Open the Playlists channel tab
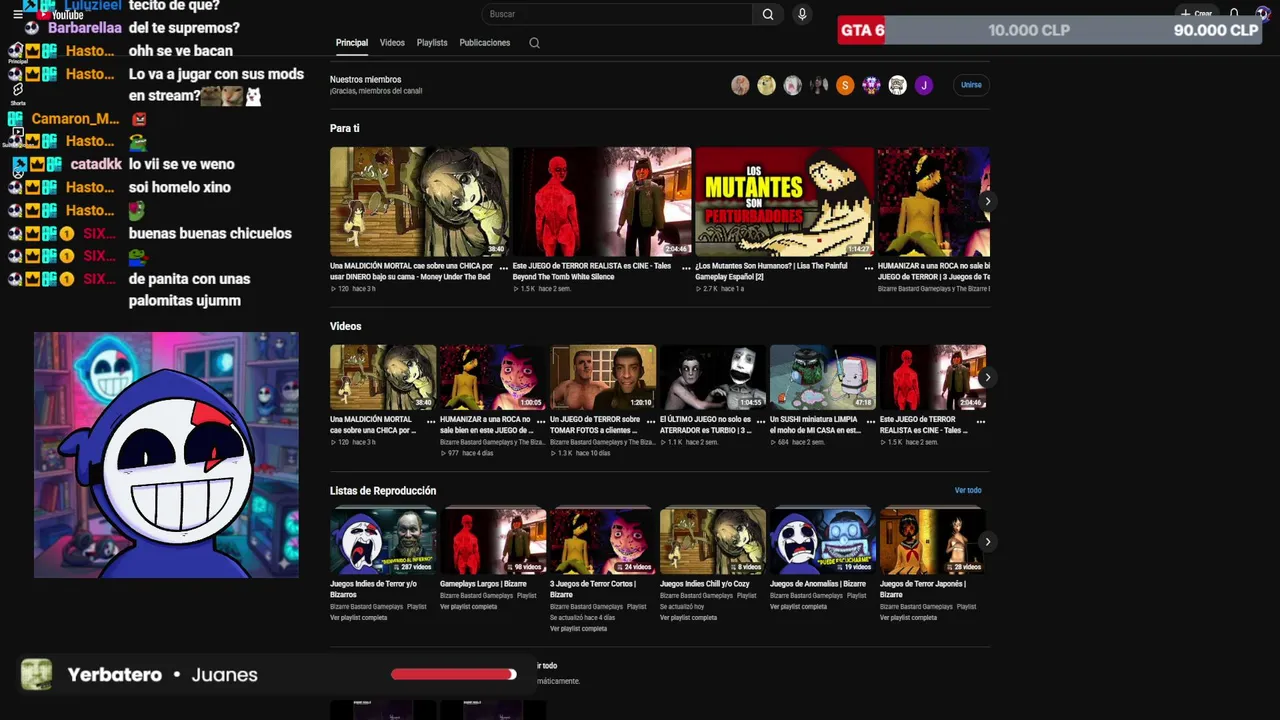 432,43
